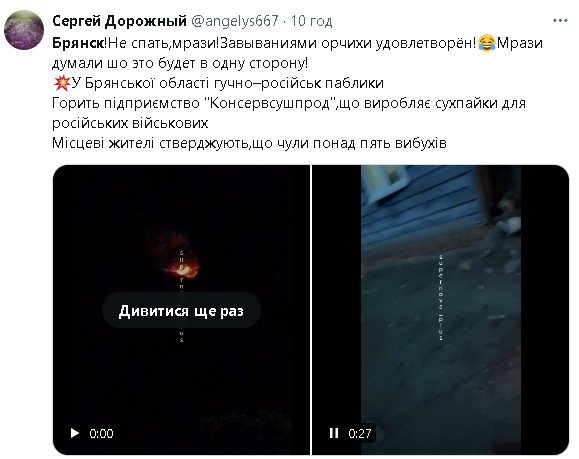579x459 pixels.
Task: Open the @angelys667 profile handle
Action: 234,21
